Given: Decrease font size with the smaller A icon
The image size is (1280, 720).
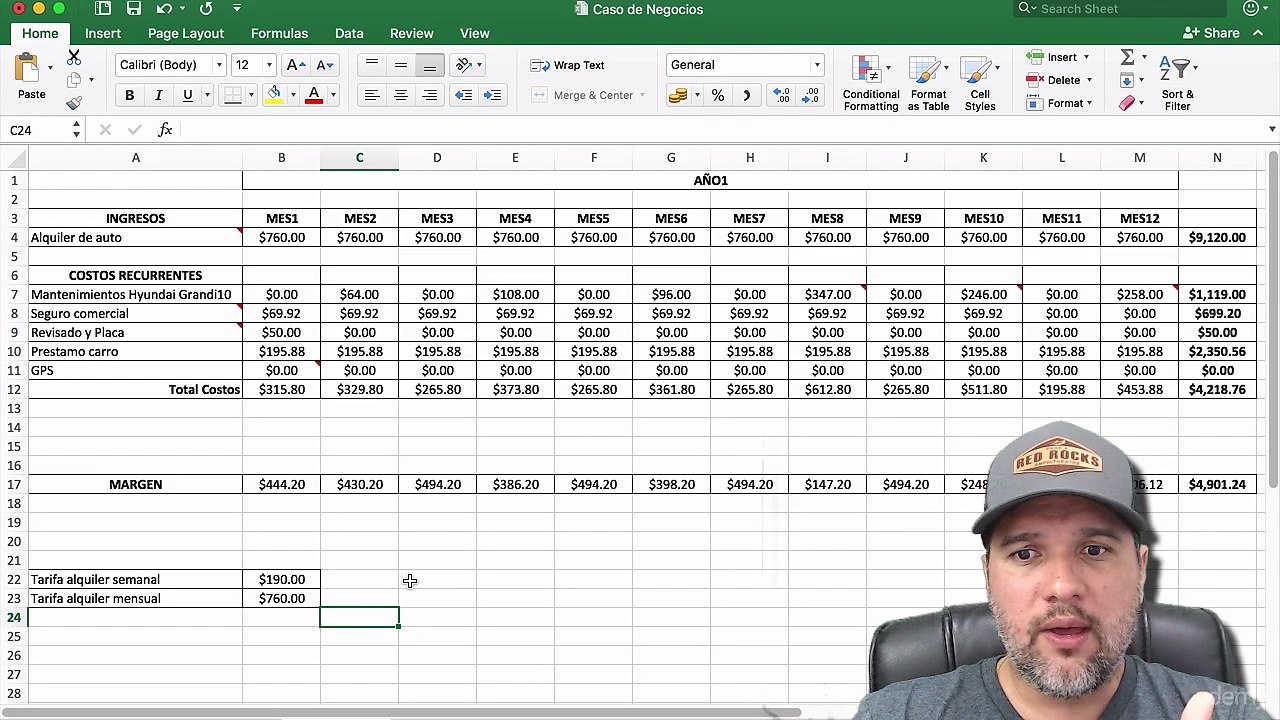Looking at the screenshot, I should coord(324,65).
